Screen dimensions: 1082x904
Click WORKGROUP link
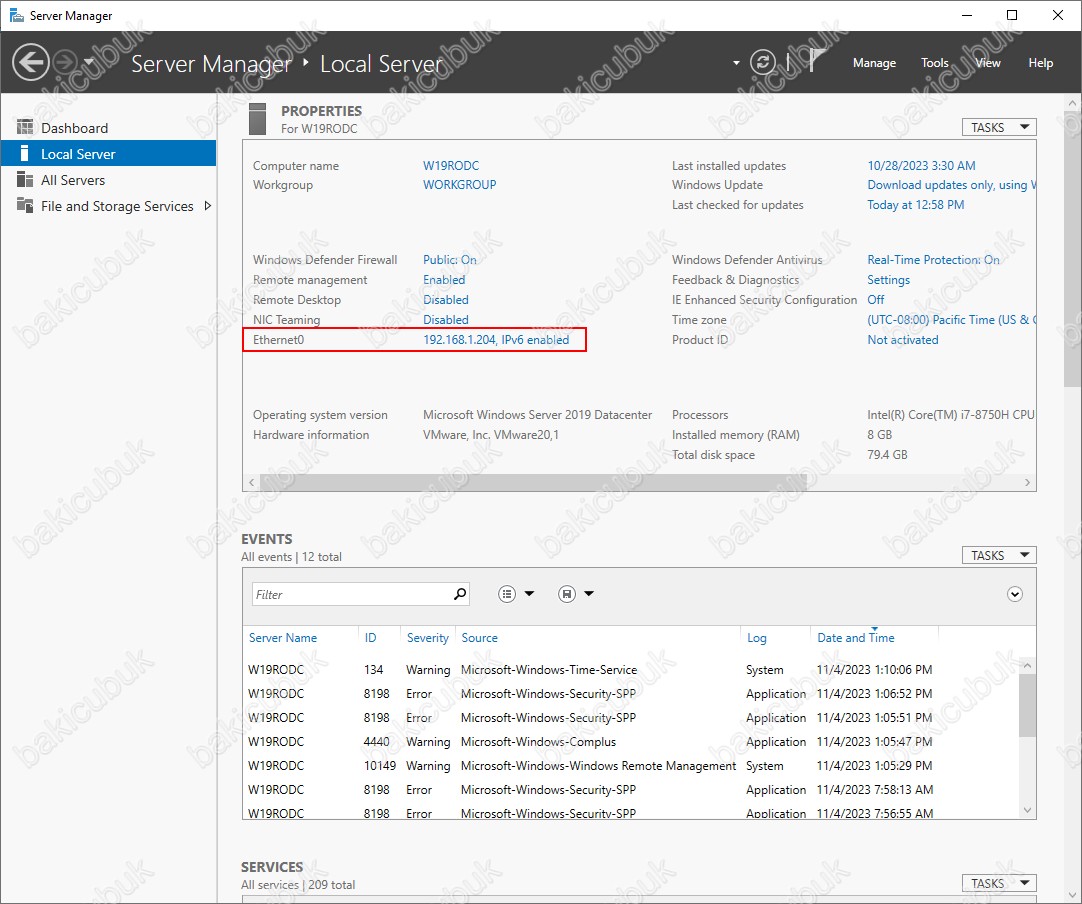[460, 185]
